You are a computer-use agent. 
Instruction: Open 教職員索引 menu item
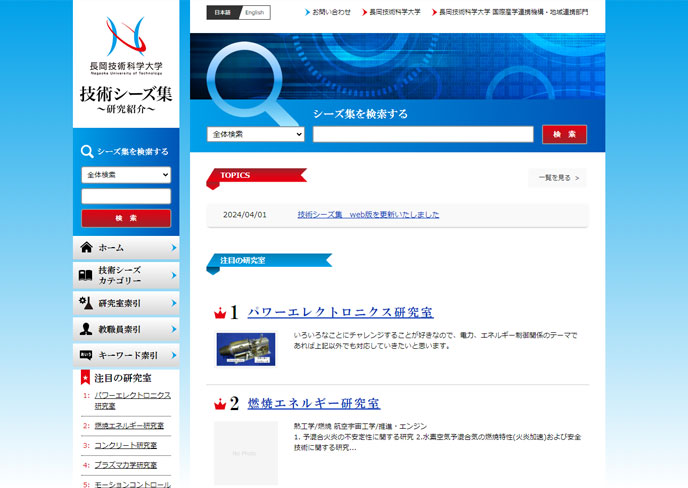click(126, 329)
